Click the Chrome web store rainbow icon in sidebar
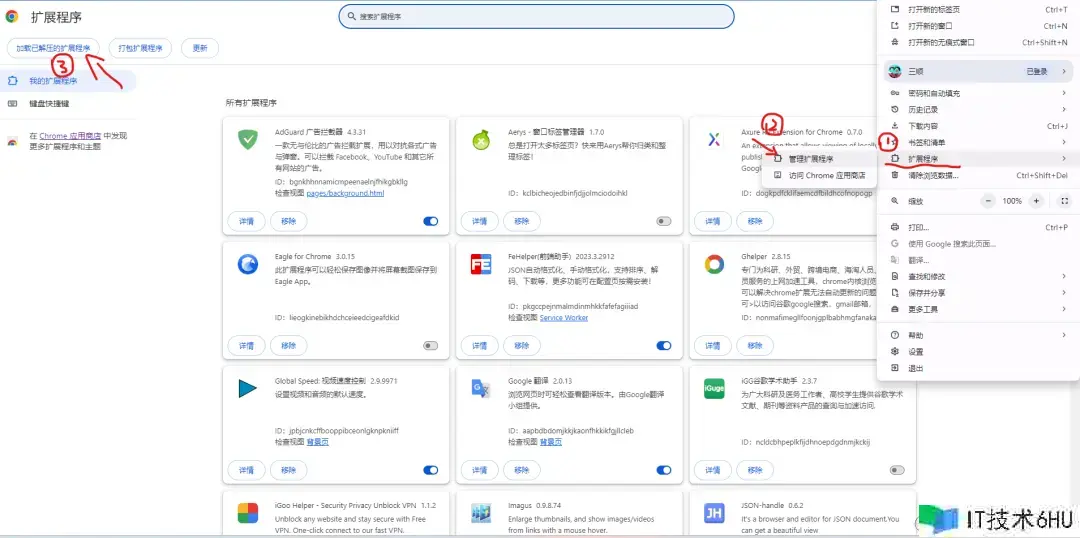Screen dimensions: 1080x538 point(12,141)
